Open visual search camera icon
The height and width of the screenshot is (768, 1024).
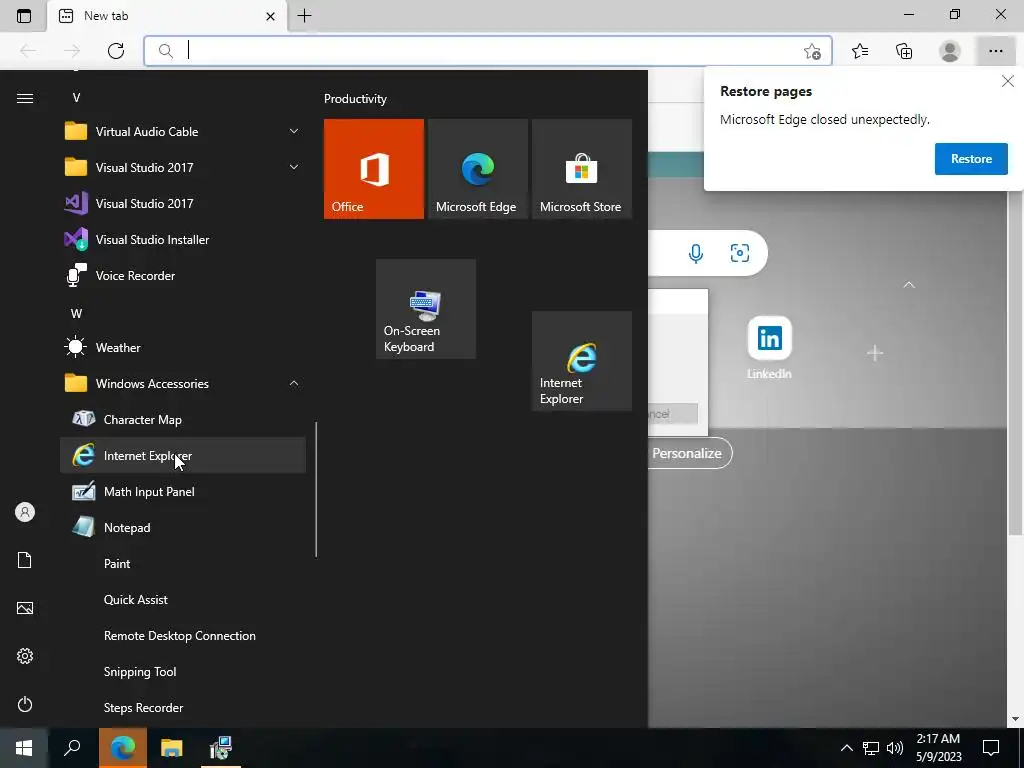click(740, 253)
